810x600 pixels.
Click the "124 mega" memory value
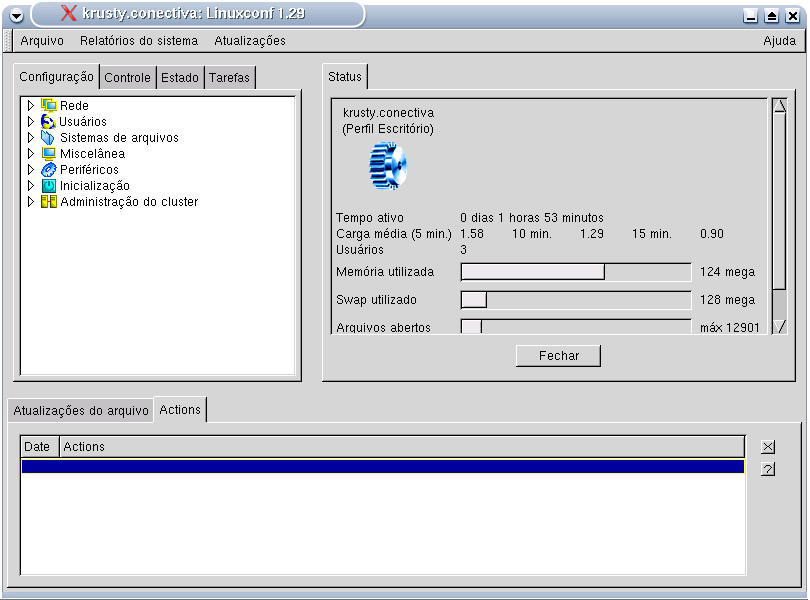pyautogui.click(x=727, y=272)
